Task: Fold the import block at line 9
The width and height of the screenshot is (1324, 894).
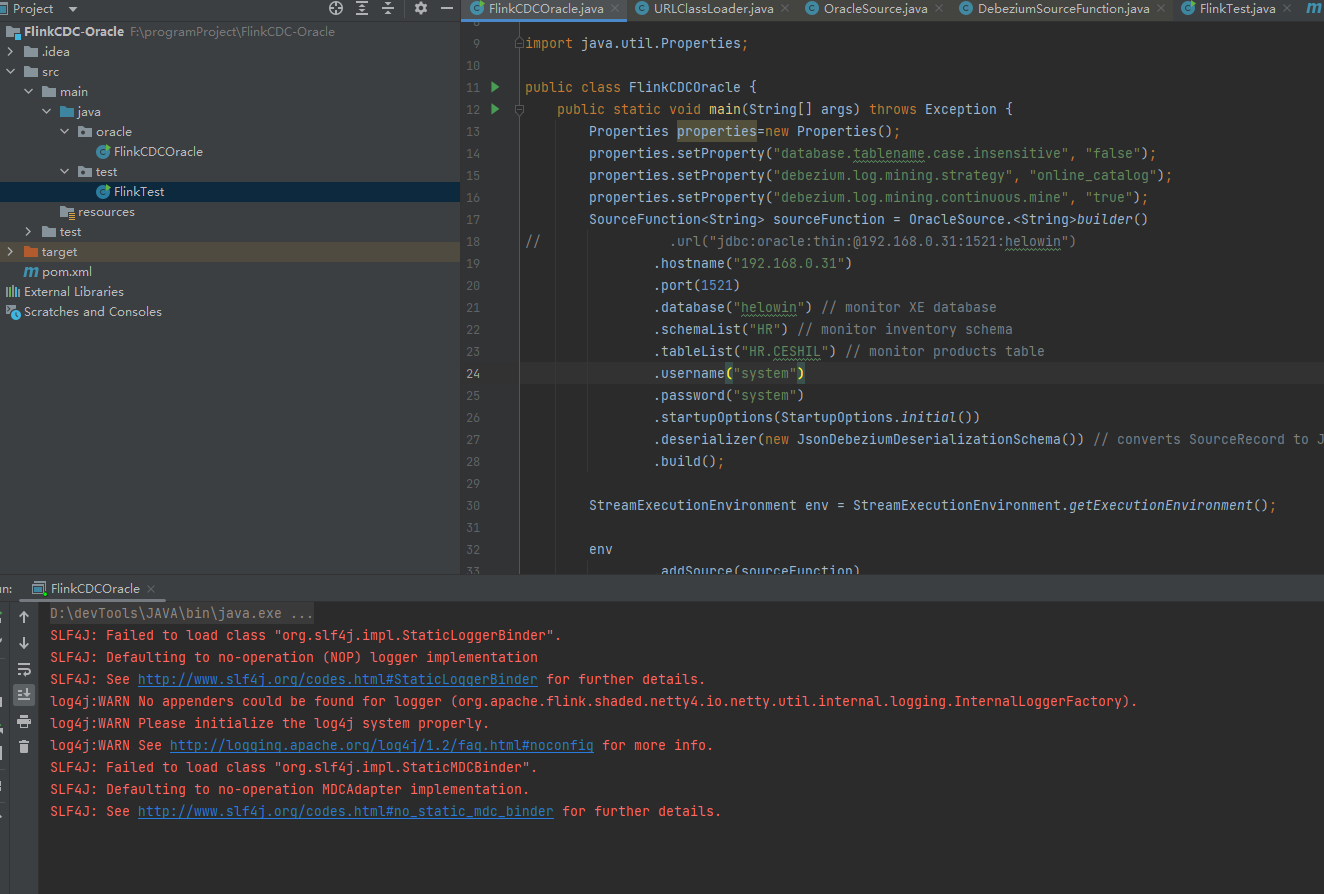Action: (x=519, y=44)
